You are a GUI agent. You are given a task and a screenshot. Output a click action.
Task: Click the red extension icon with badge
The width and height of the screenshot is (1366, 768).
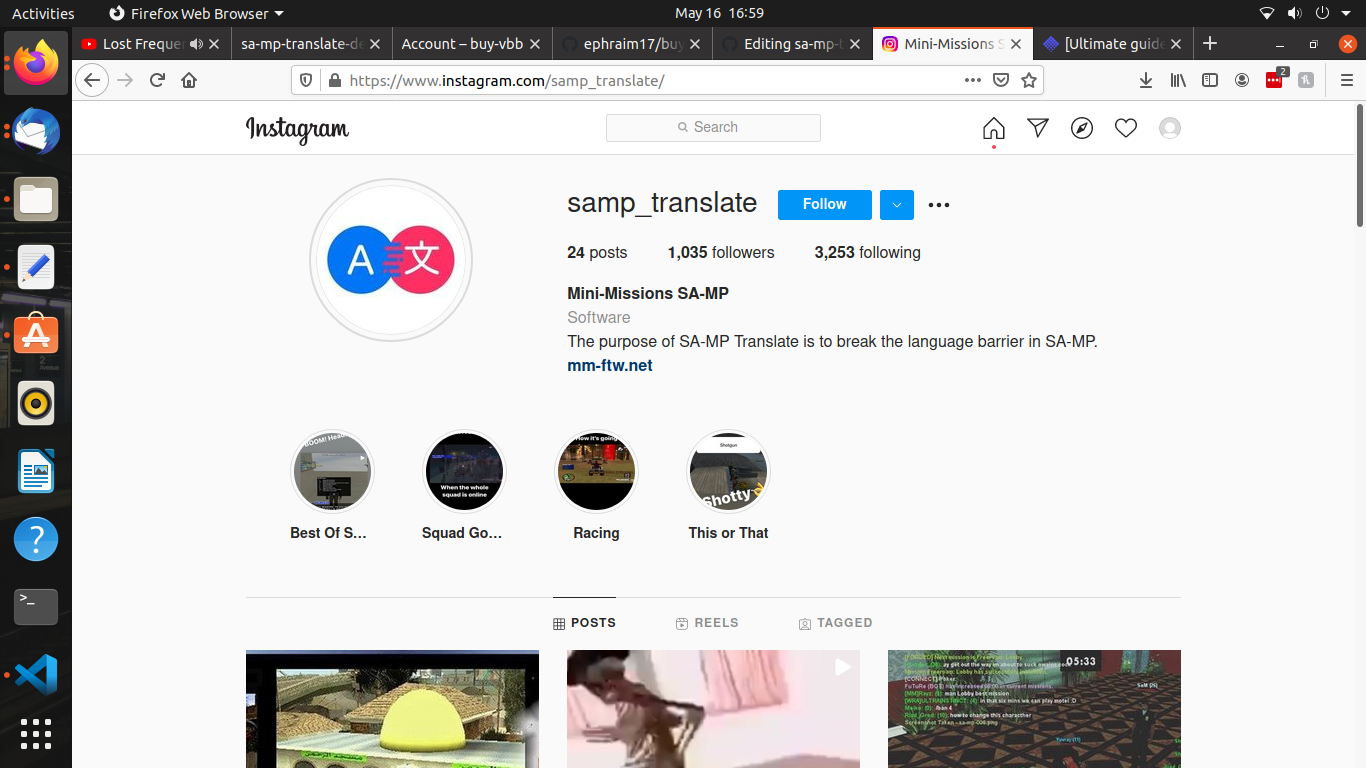tap(1275, 79)
